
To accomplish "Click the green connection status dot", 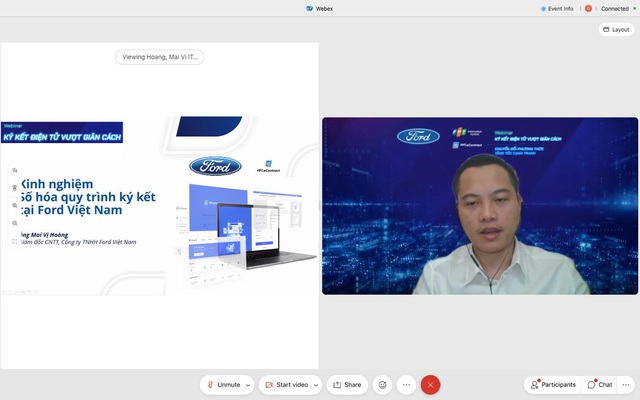I will 635,8.
